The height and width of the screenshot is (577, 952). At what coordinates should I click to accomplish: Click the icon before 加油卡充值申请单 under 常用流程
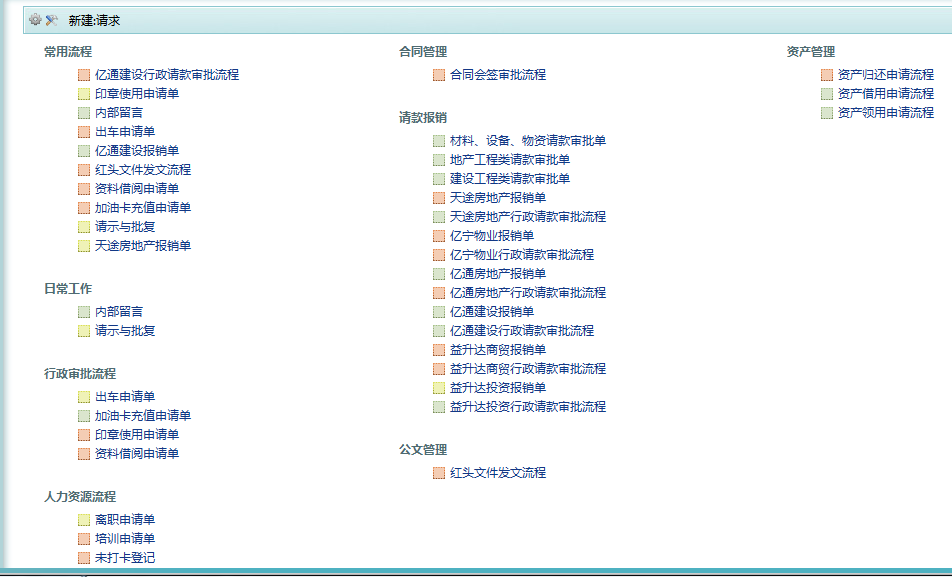tap(84, 208)
